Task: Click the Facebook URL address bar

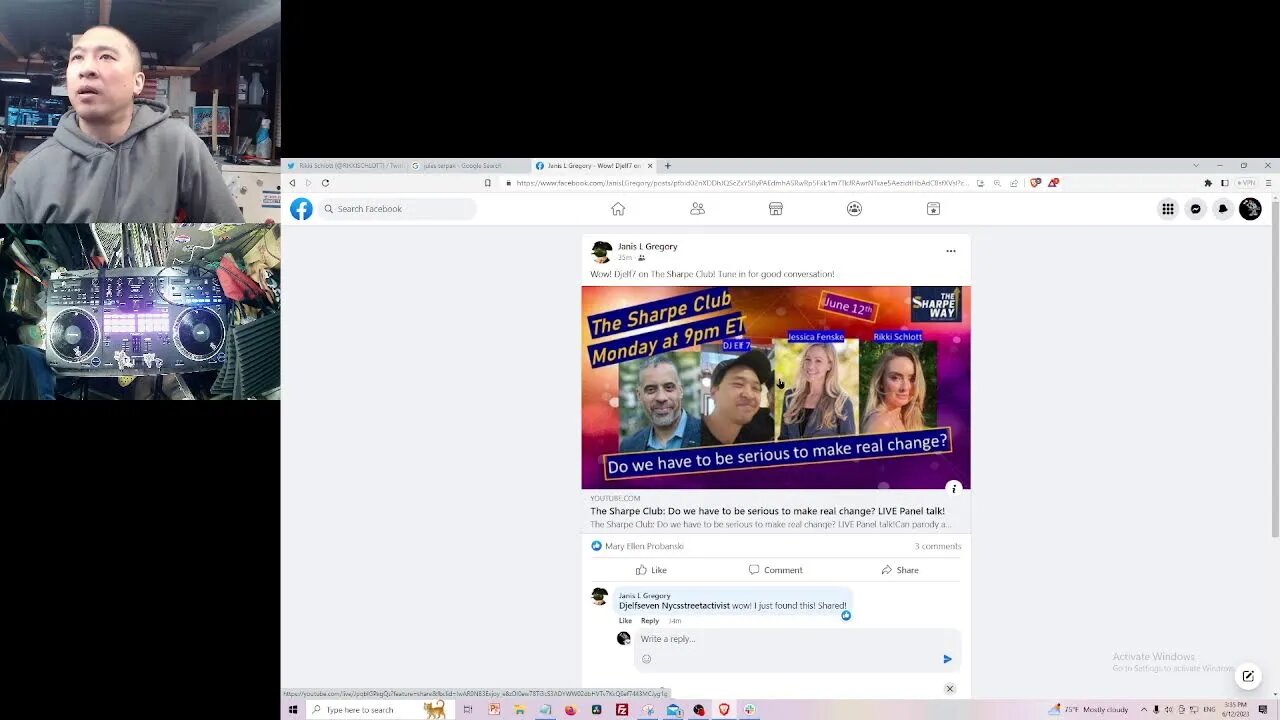Action: pyautogui.click(x=742, y=183)
